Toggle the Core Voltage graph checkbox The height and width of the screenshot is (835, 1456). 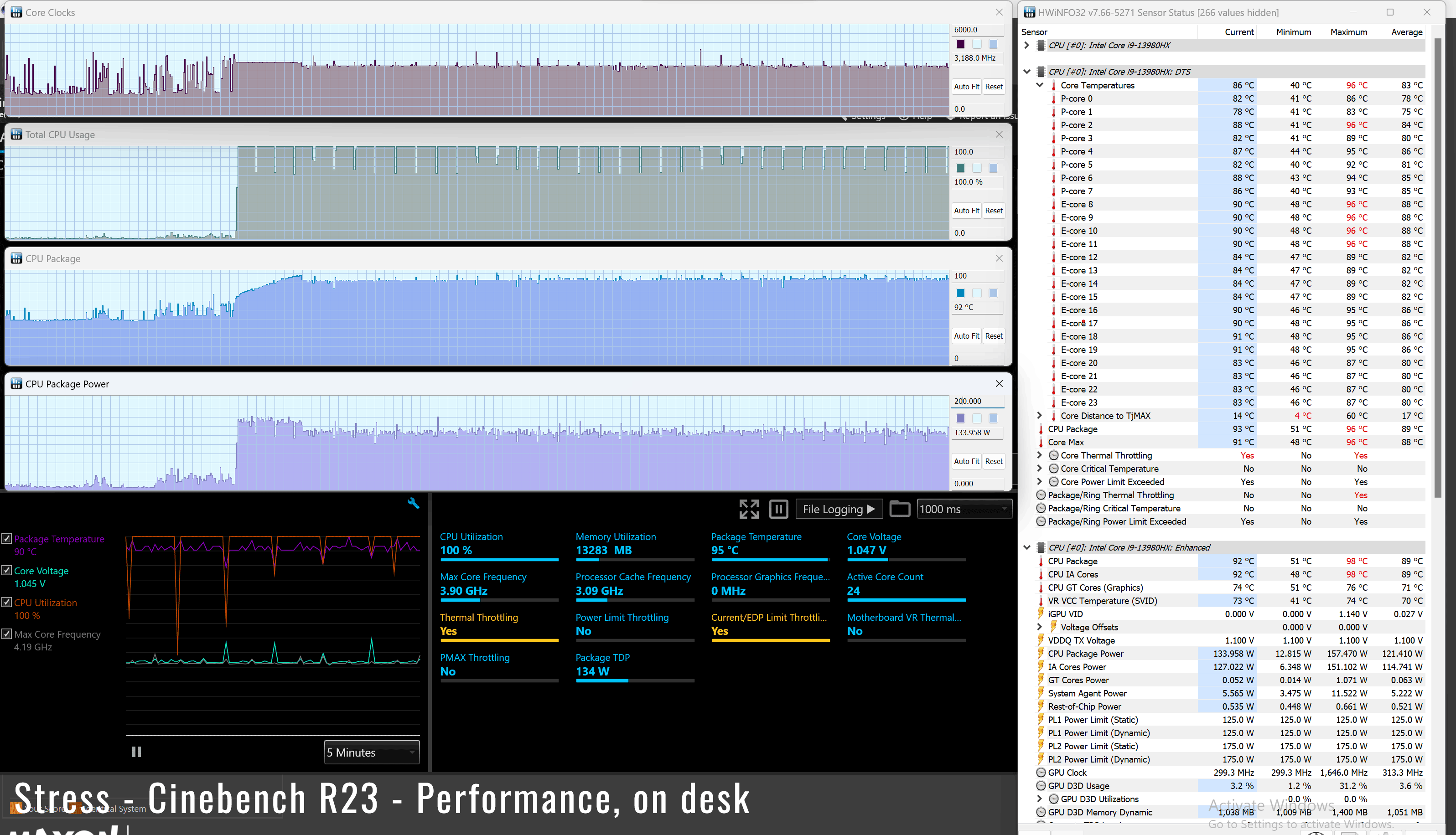7,571
